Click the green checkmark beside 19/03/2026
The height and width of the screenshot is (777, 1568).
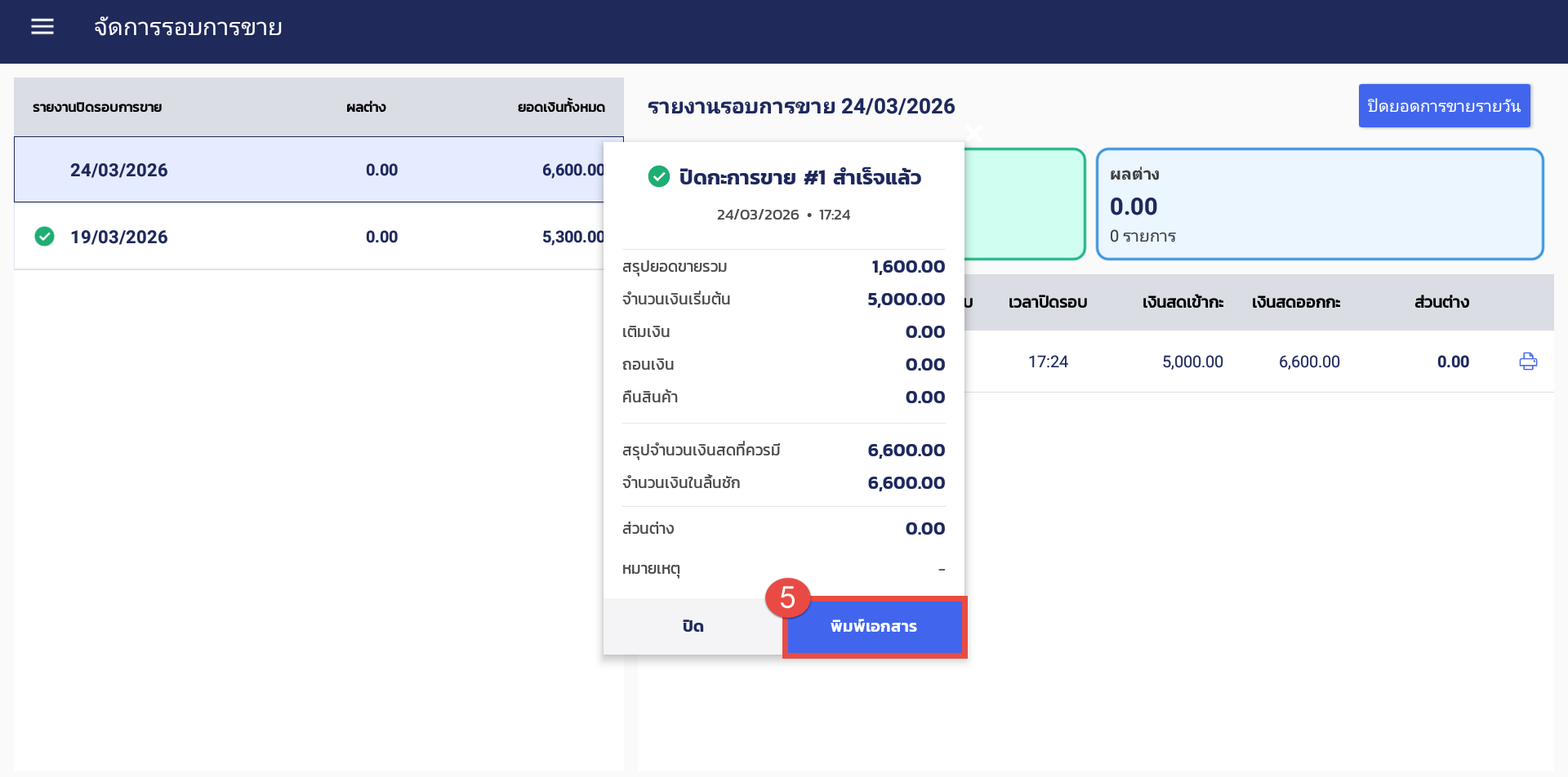tap(45, 237)
